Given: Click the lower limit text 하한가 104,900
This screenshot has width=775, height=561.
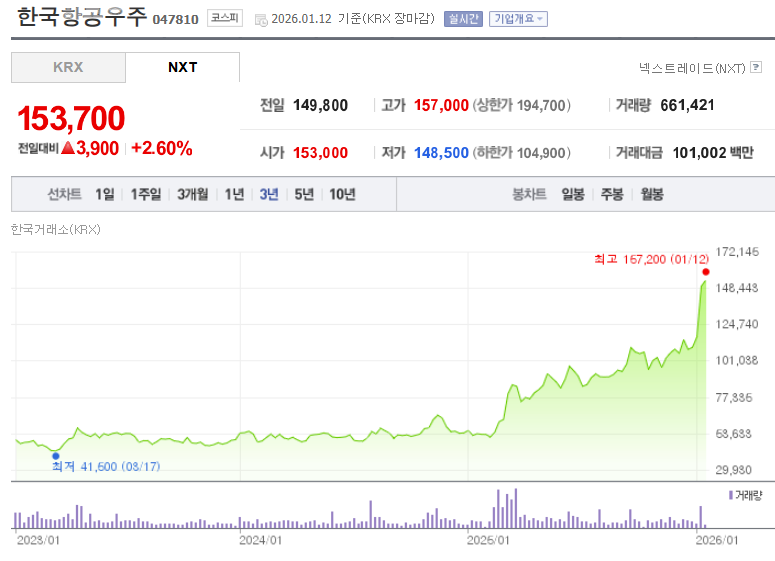Looking at the screenshot, I should pos(521,153).
